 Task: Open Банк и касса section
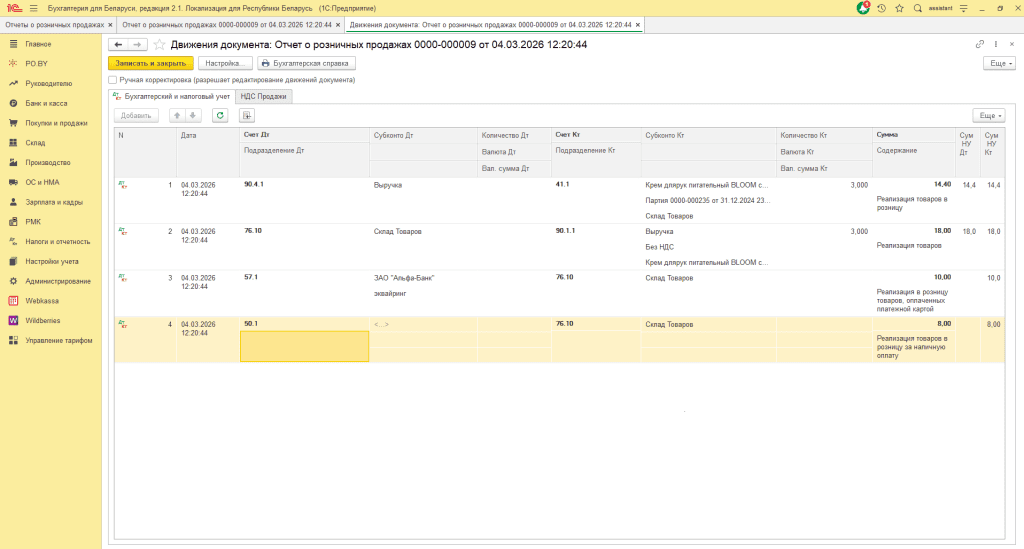46,103
